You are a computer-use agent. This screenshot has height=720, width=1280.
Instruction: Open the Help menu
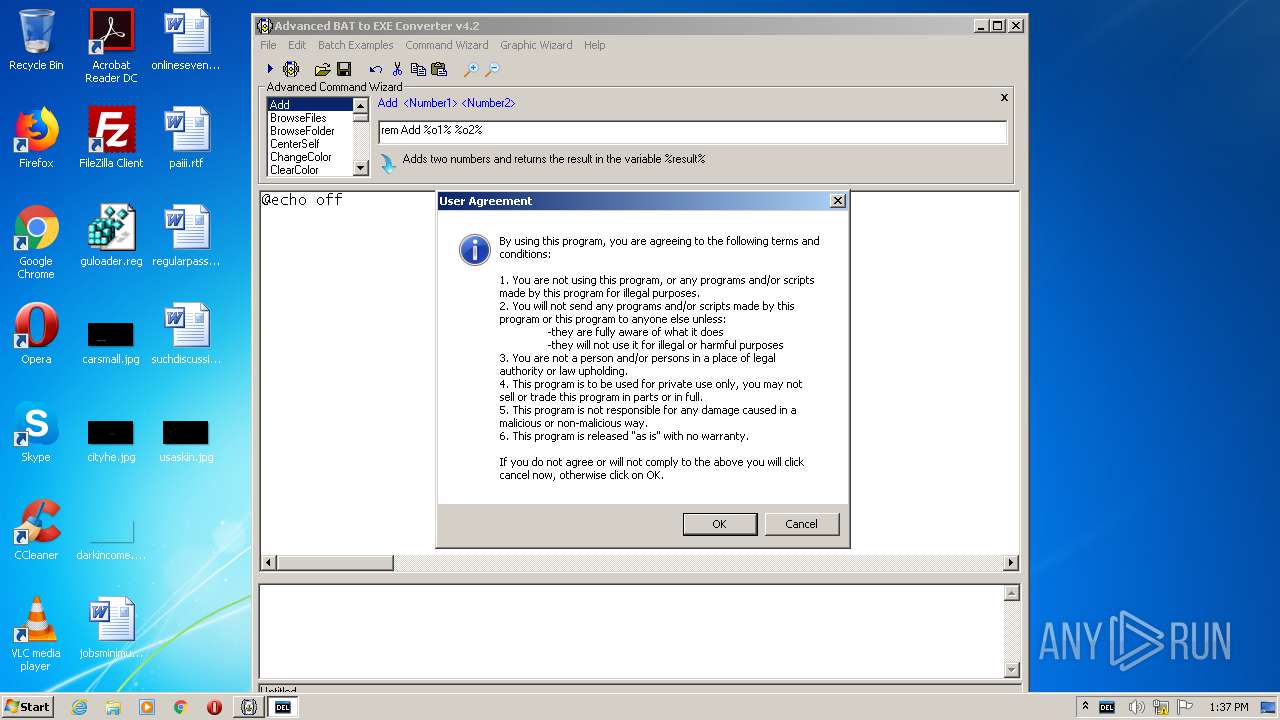click(594, 45)
